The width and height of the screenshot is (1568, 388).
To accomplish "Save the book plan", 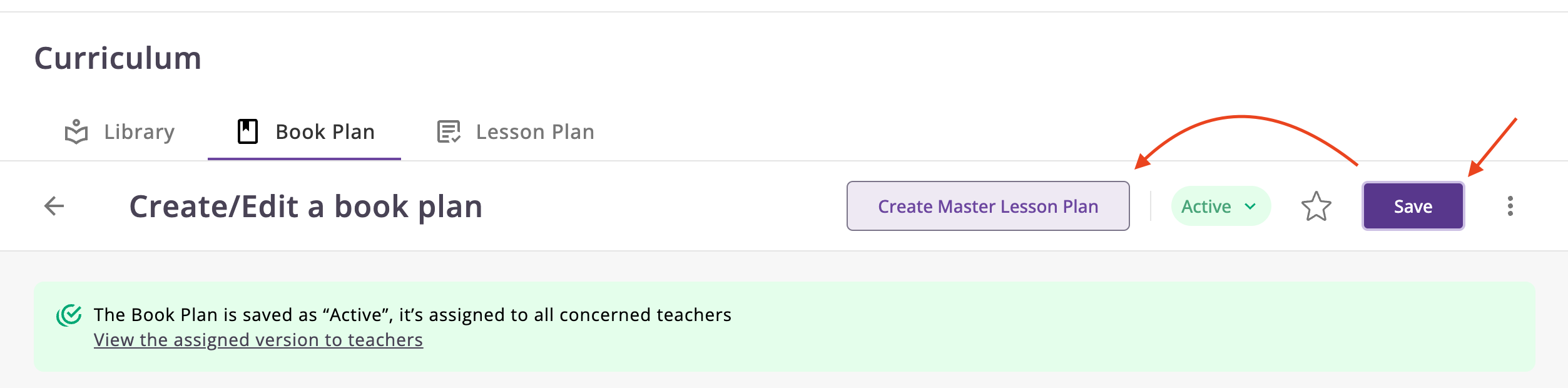I will (x=1413, y=206).
